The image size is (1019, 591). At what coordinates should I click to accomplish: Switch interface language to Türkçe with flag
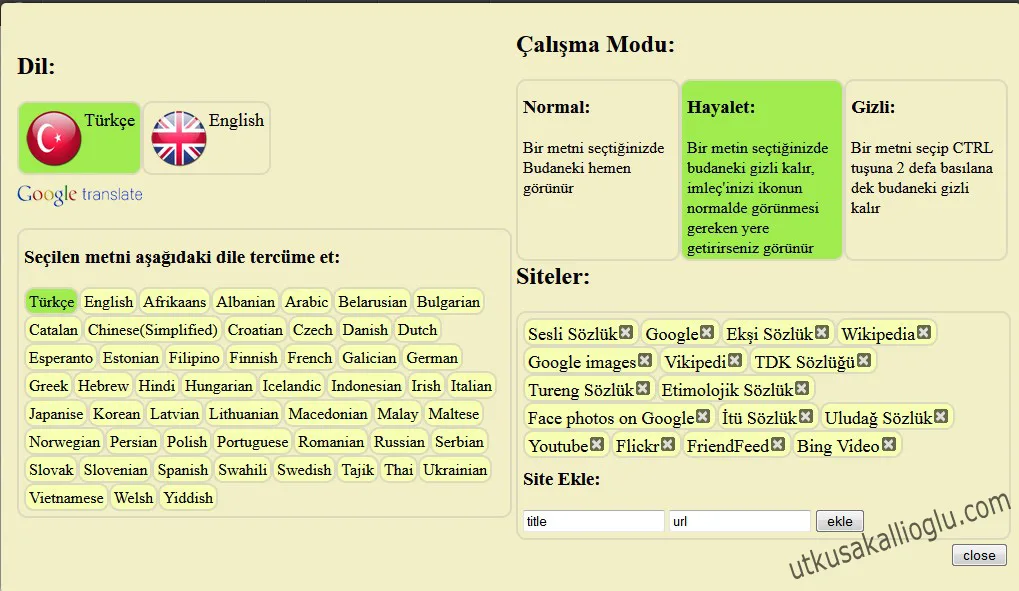[79, 138]
